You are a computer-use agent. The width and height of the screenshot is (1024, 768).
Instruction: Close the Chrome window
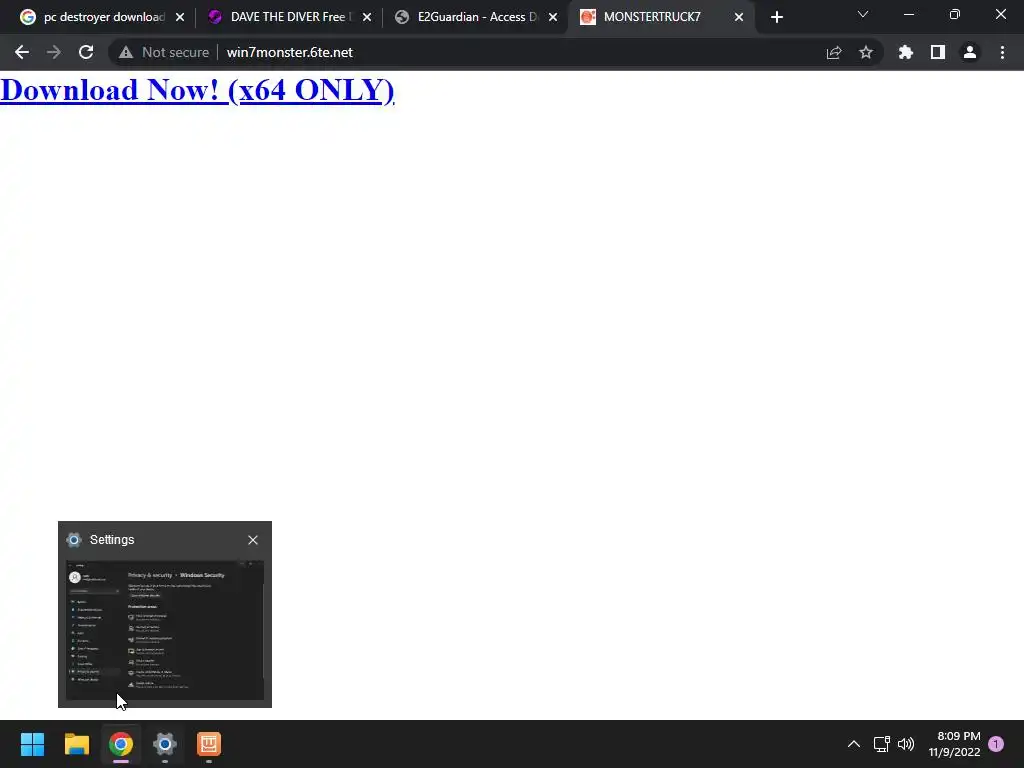(x=1000, y=14)
